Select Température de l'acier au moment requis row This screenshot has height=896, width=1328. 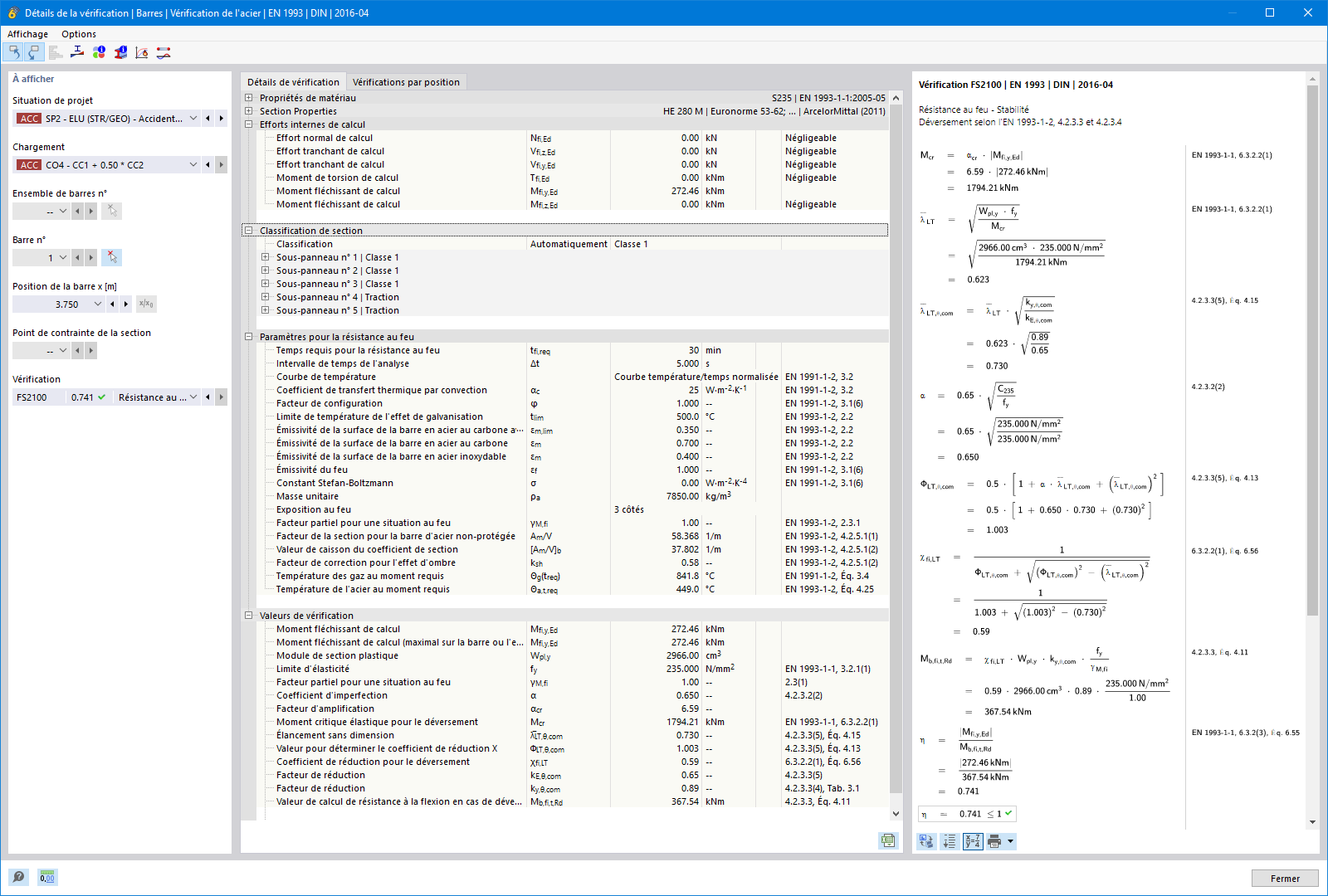pyautogui.click(x=573, y=589)
